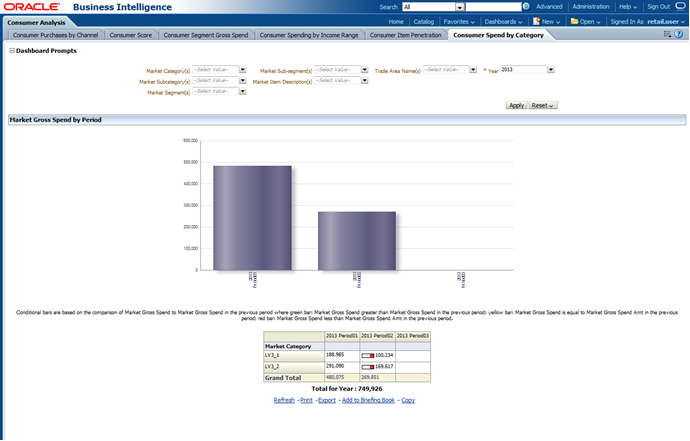Open the Market Subcategory(s) dropdown
The image size is (690, 441).
pos(242,81)
